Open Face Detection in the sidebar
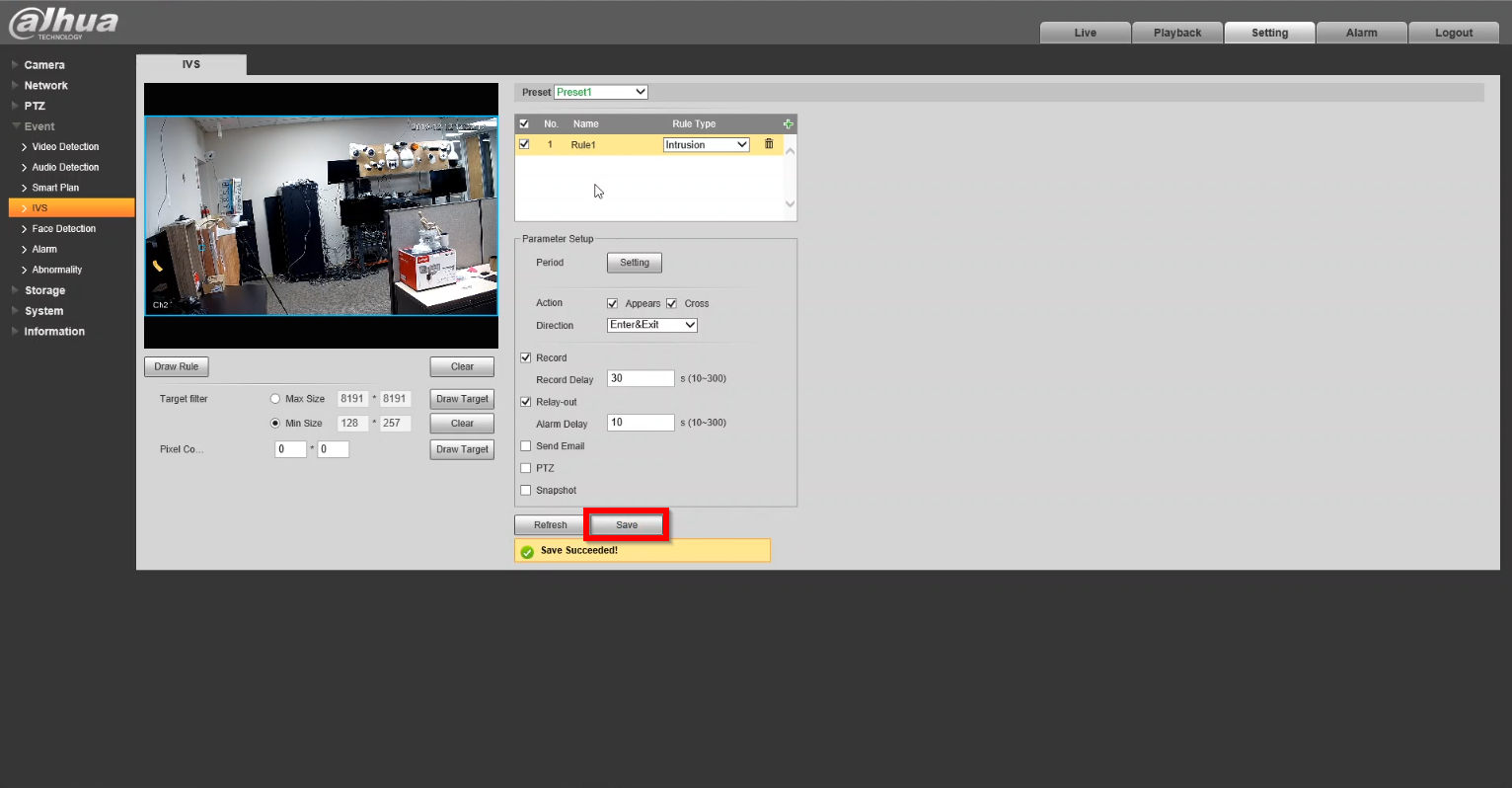The width and height of the screenshot is (1512, 788). pos(63,229)
